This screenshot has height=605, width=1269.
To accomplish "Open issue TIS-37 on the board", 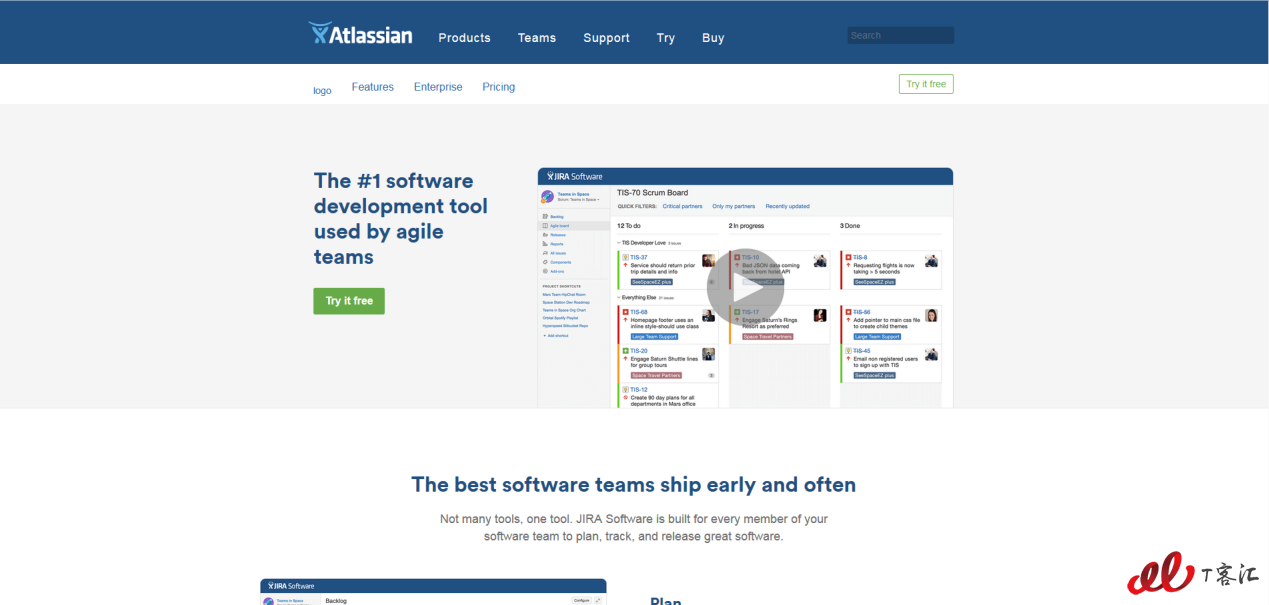I will click(638, 257).
